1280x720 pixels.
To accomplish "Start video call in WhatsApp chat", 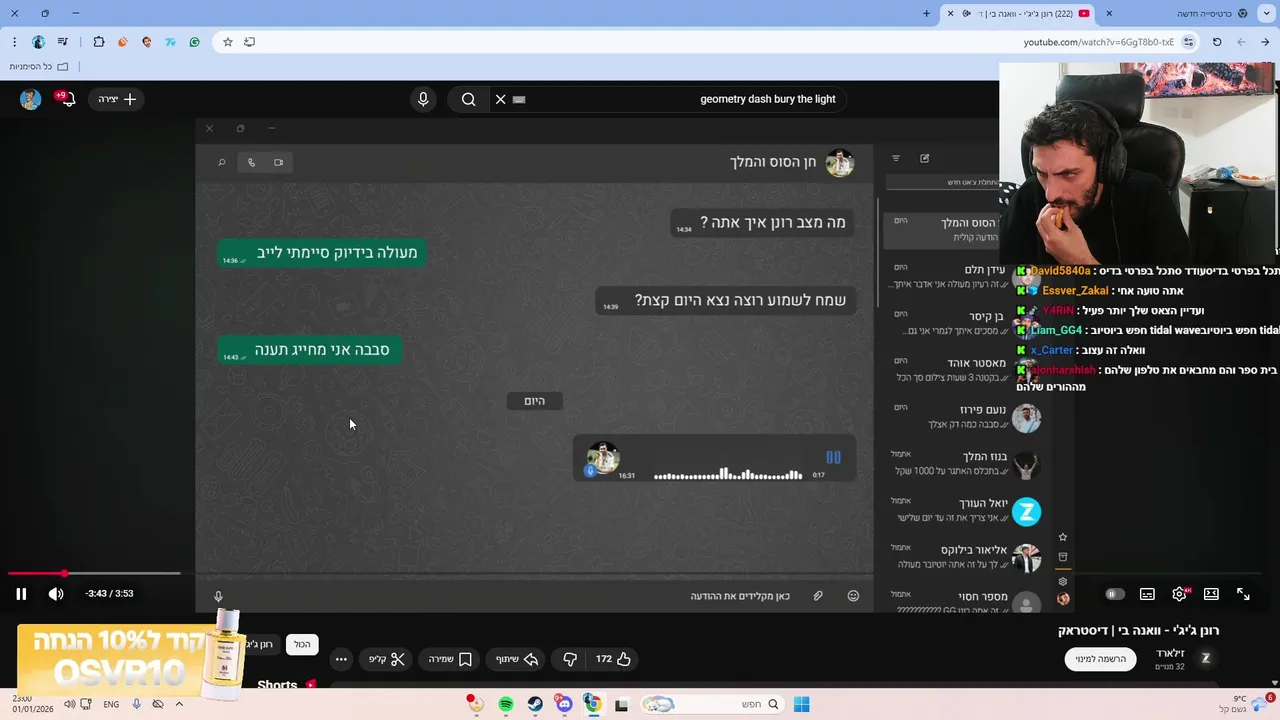I will click(x=278, y=162).
